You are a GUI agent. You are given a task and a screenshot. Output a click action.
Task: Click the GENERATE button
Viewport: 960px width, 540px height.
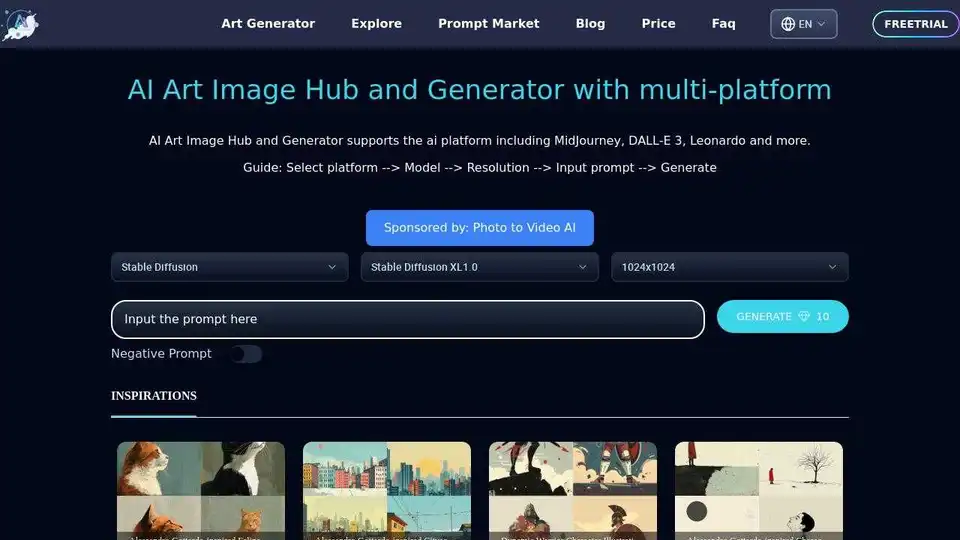coord(782,317)
